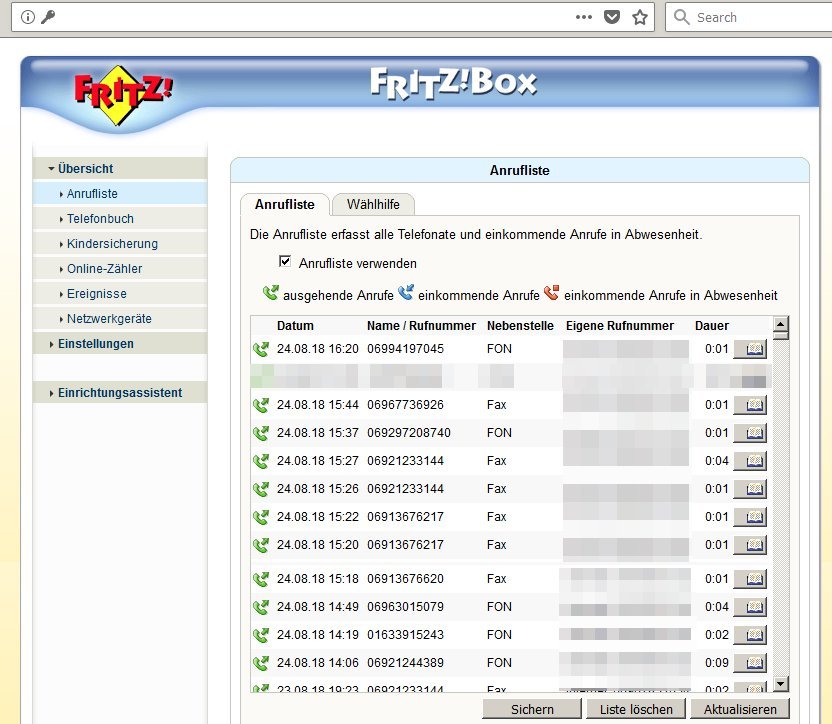Select number 069297208740

[409, 433]
